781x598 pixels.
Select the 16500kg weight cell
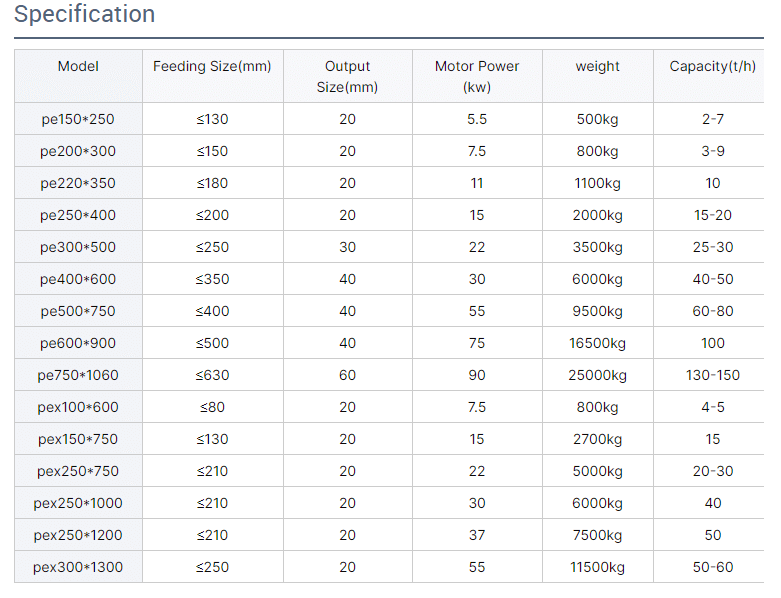coord(597,343)
